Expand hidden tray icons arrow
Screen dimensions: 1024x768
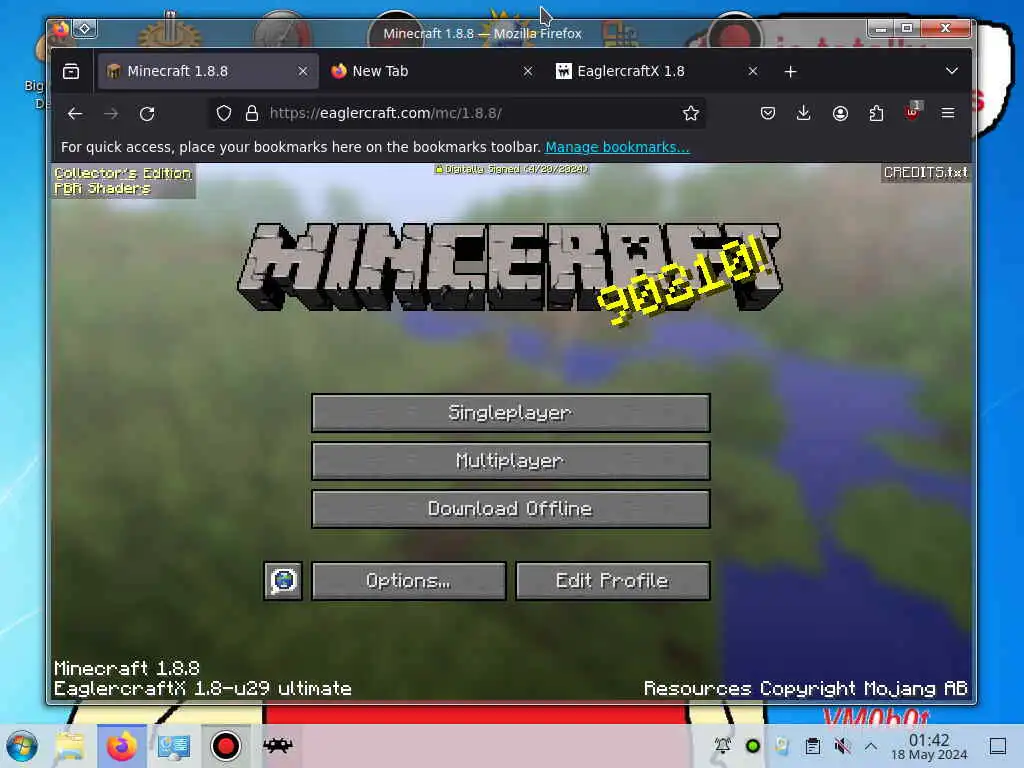tap(871, 746)
